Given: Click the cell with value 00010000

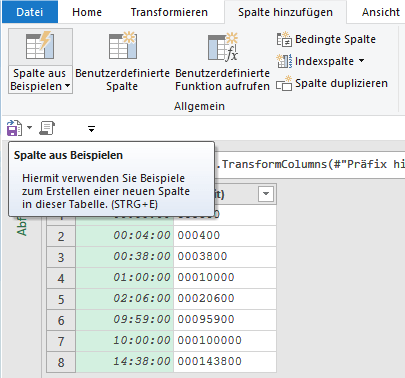Looking at the screenshot, I should tap(225, 277).
